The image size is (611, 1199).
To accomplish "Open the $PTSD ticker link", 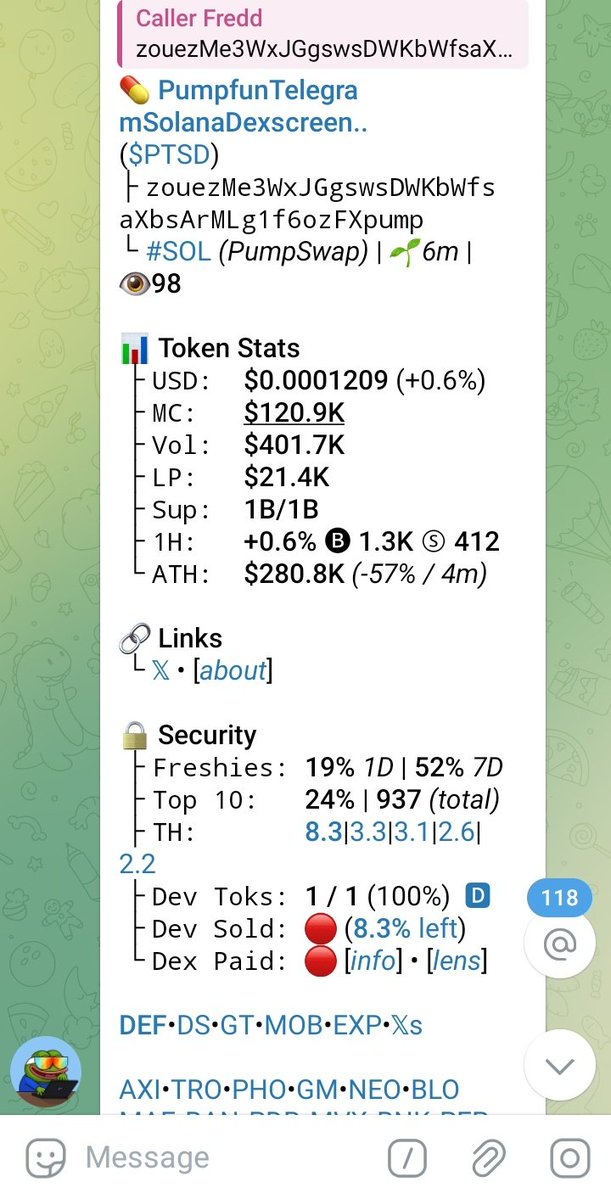I will (x=169, y=154).
